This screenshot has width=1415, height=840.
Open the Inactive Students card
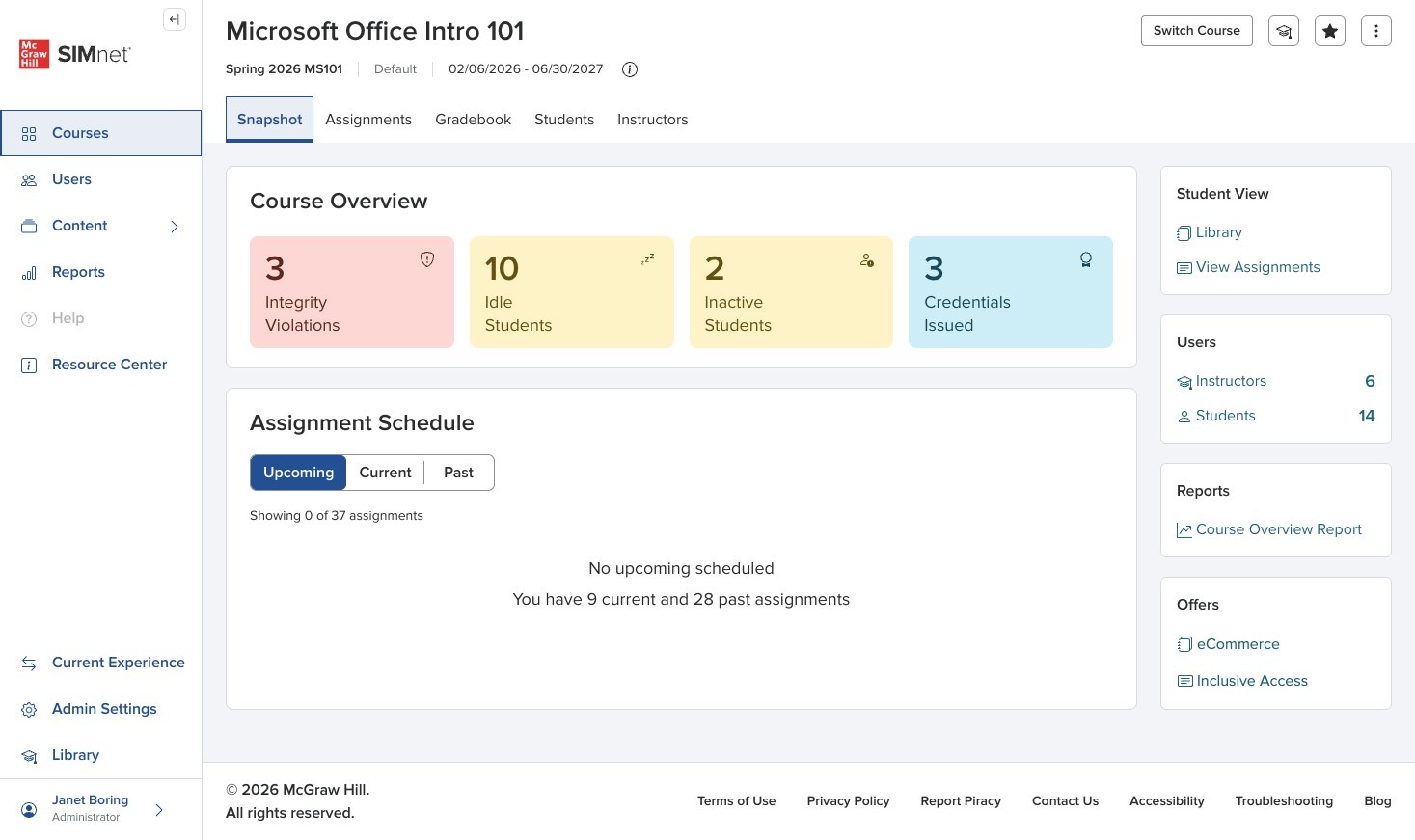pos(792,292)
